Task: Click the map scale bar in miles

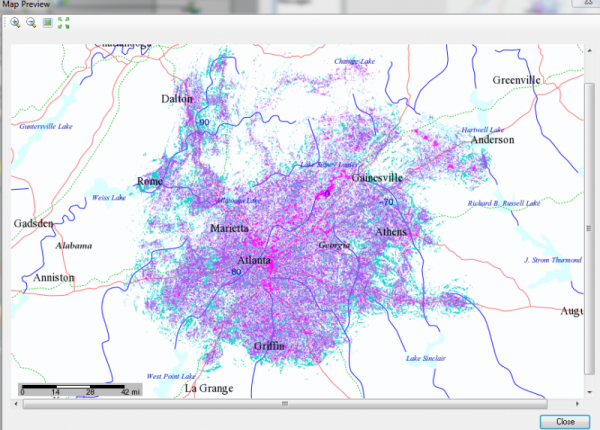Action: 80,389
